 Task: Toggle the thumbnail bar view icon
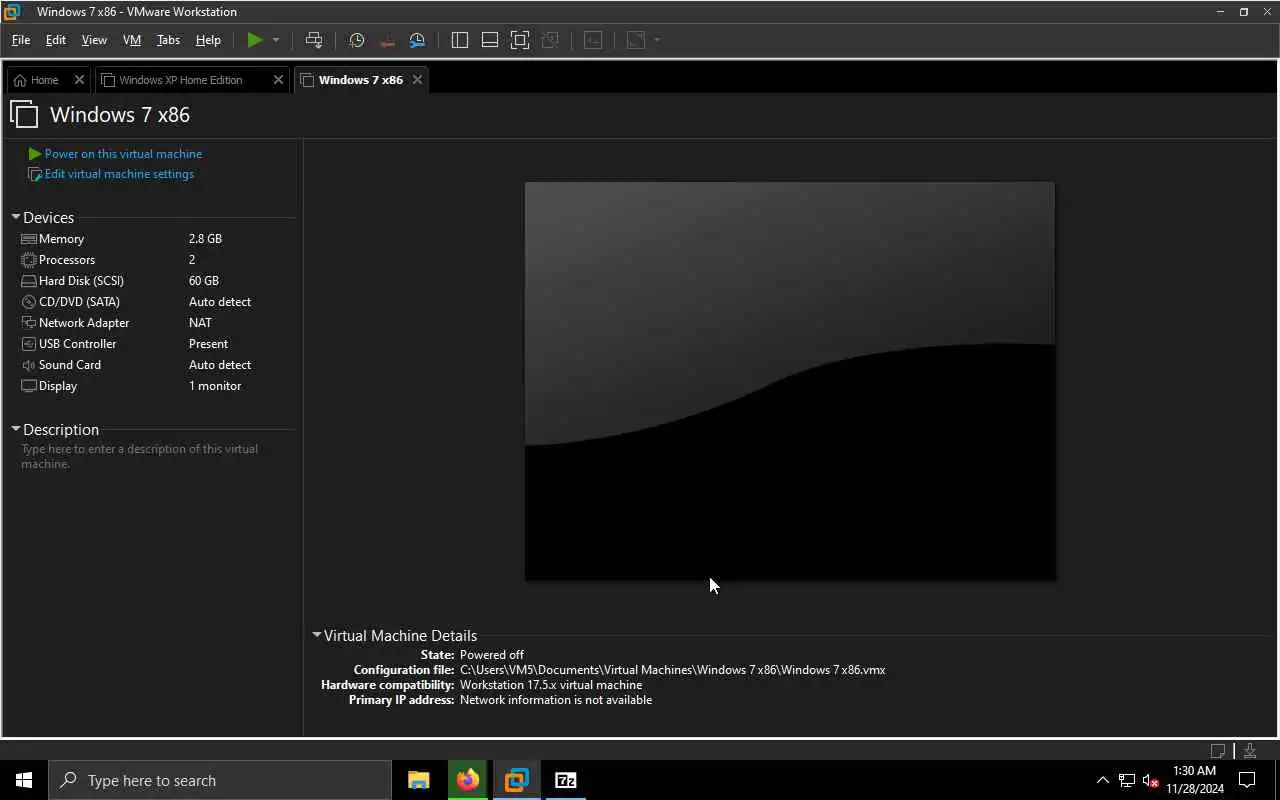[x=490, y=40]
